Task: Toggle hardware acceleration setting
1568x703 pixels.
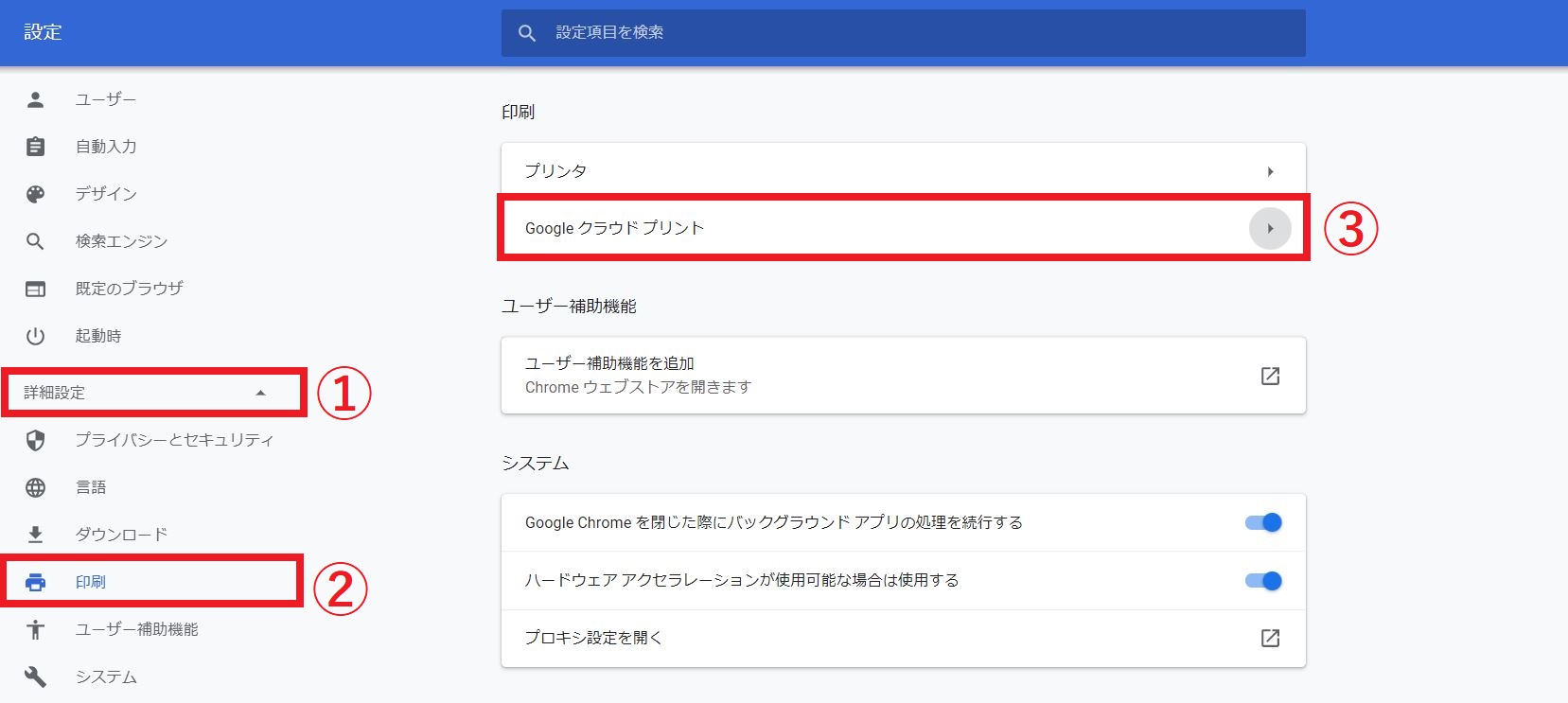Action: pyautogui.click(x=1263, y=580)
